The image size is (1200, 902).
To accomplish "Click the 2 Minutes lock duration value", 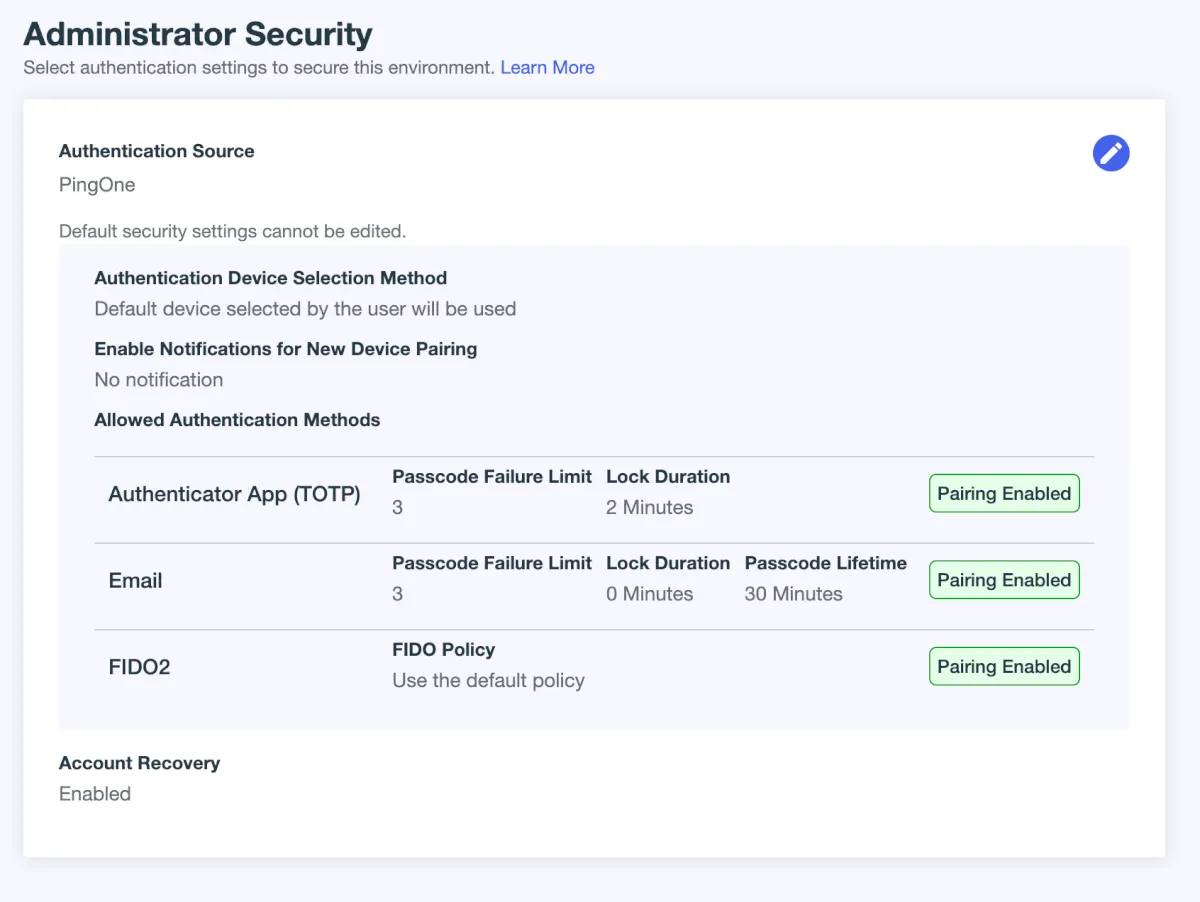I will click(649, 508).
